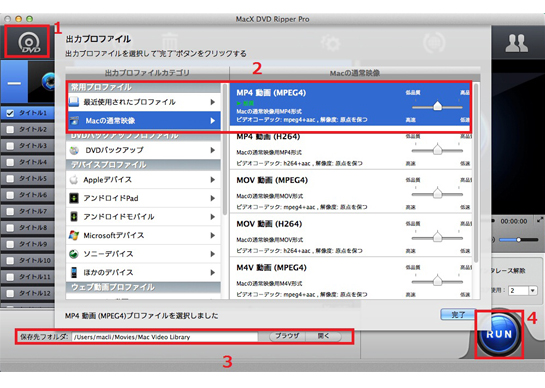545x388 pixels.
Task: Click the fullscreen preview expand icon
Action: [539, 220]
